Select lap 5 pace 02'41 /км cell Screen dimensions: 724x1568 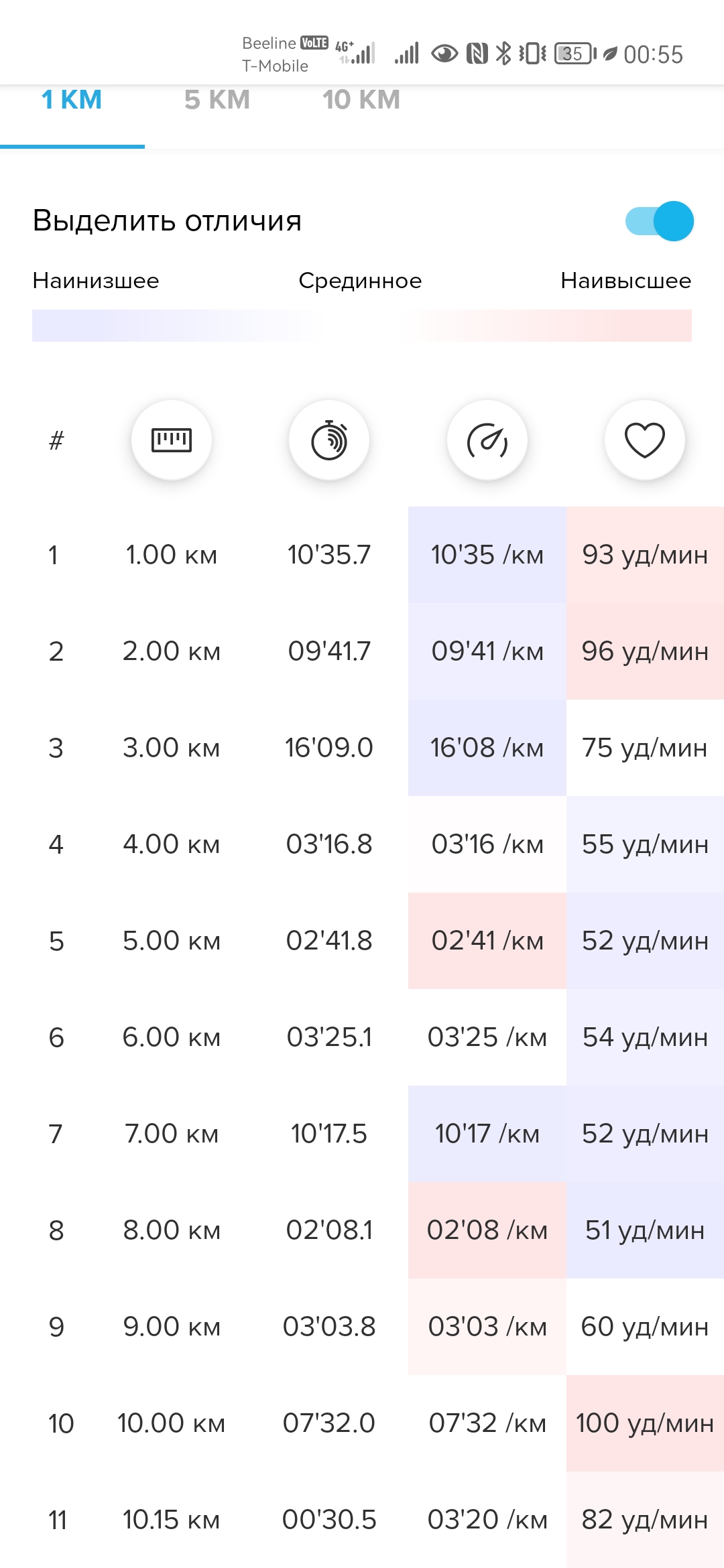pos(487,941)
